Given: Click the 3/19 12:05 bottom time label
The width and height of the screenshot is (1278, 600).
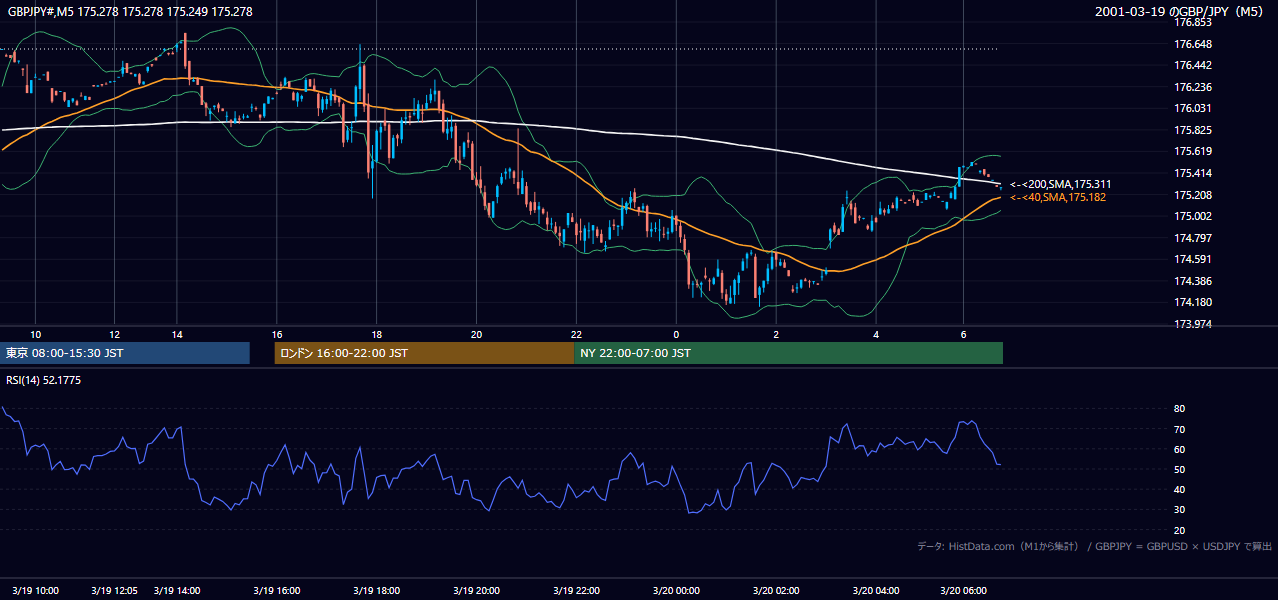Looking at the screenshot, I should coord(114,591).
